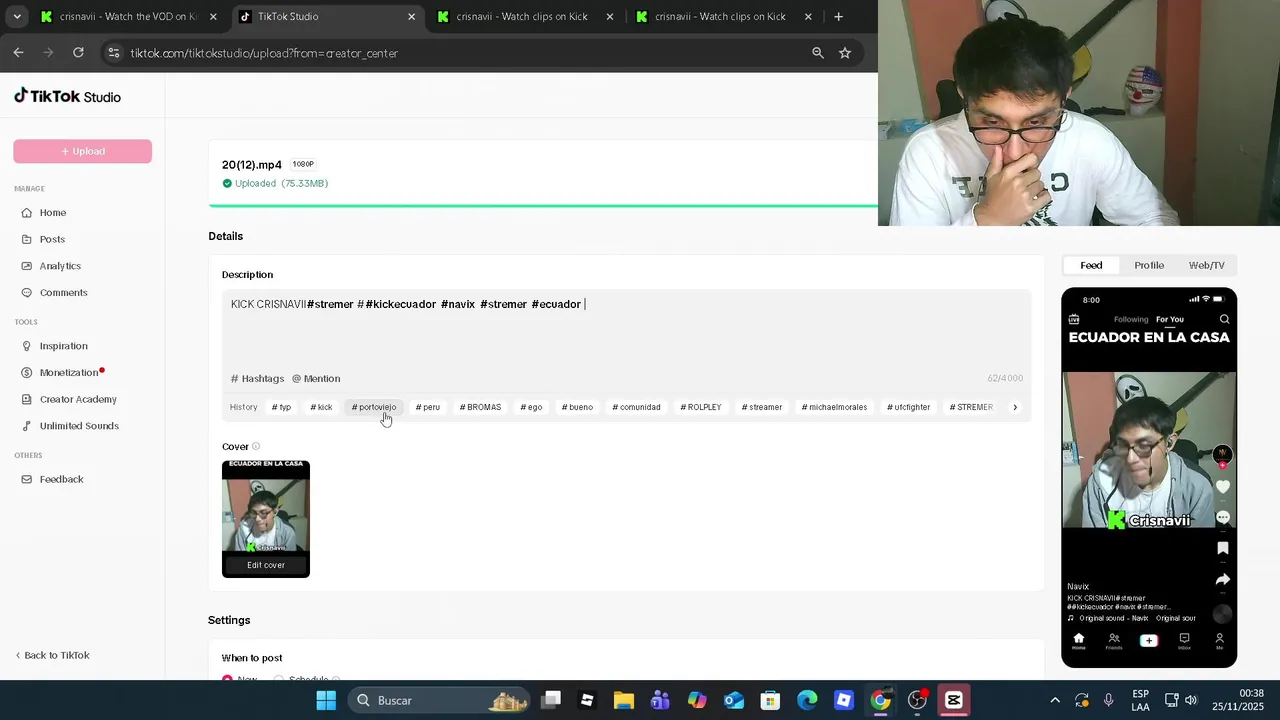Click the plus create button in preview
The width and height of the screenshot is (1280, 720).
coord(1149,640)
